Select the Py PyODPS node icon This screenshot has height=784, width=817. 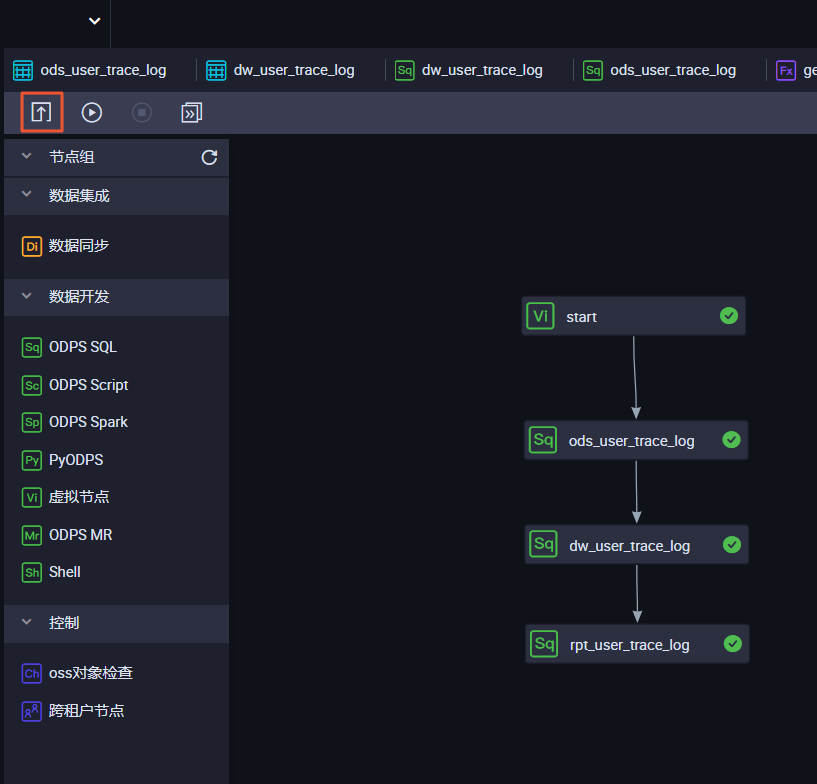pos(32,461)
